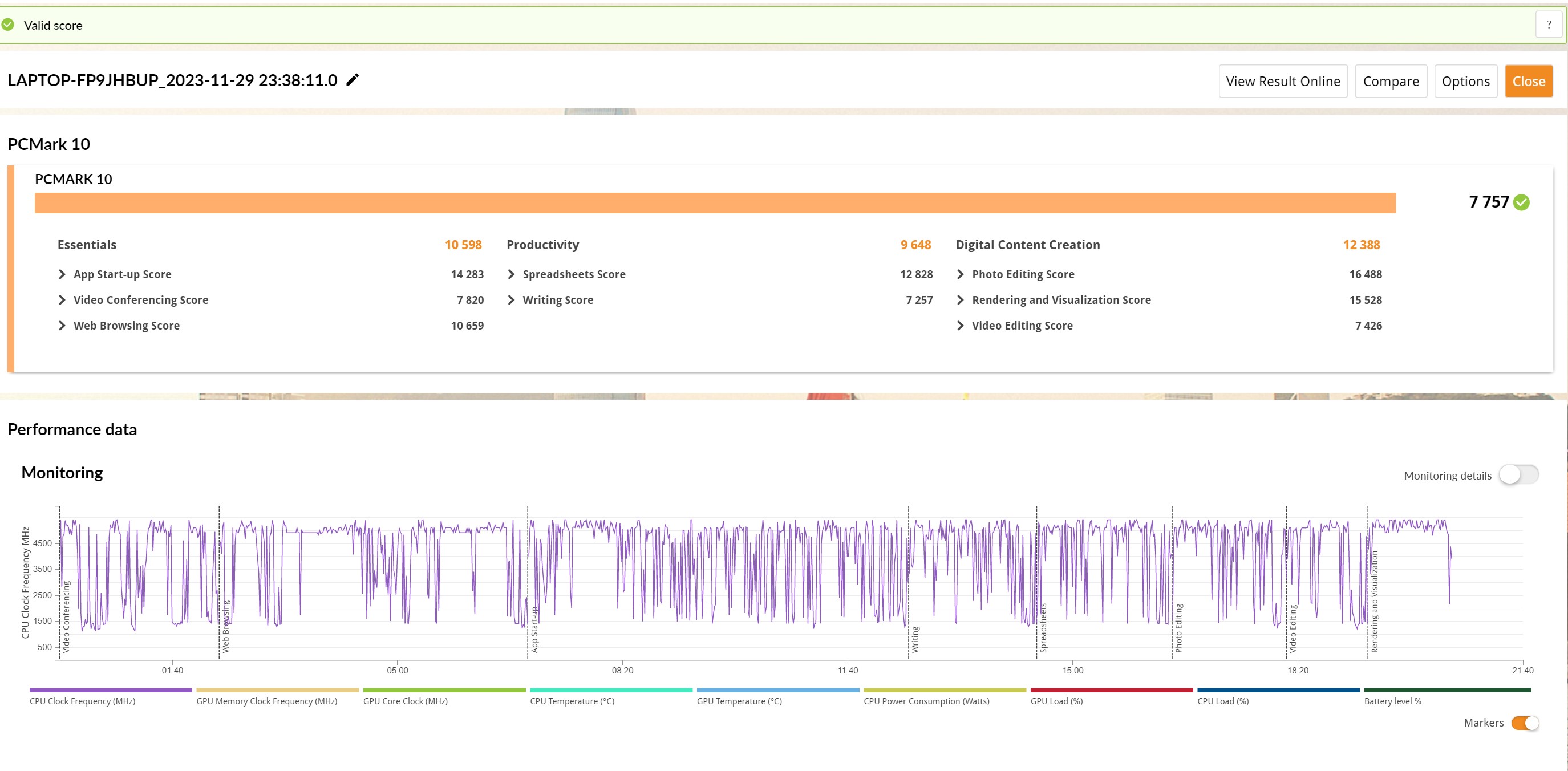Expand Rendering and Visualization Score
This screenshot has height=771, width=1568.
(x=961, y=300)
